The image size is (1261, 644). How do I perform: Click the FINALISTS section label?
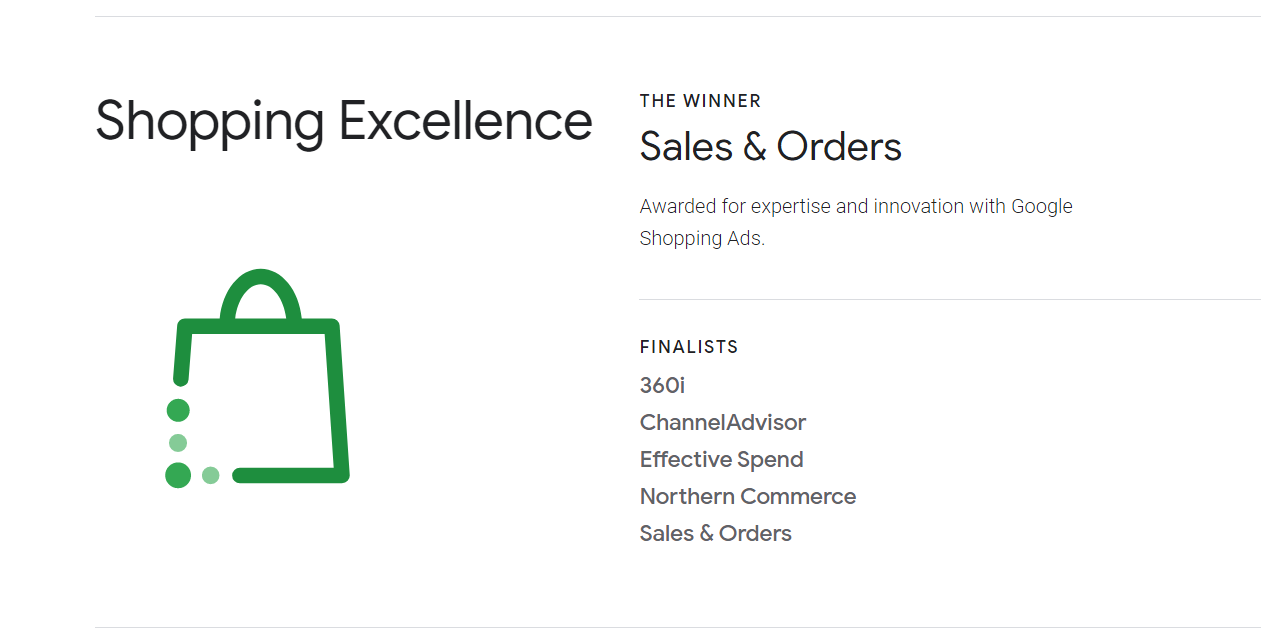(689, 347)
